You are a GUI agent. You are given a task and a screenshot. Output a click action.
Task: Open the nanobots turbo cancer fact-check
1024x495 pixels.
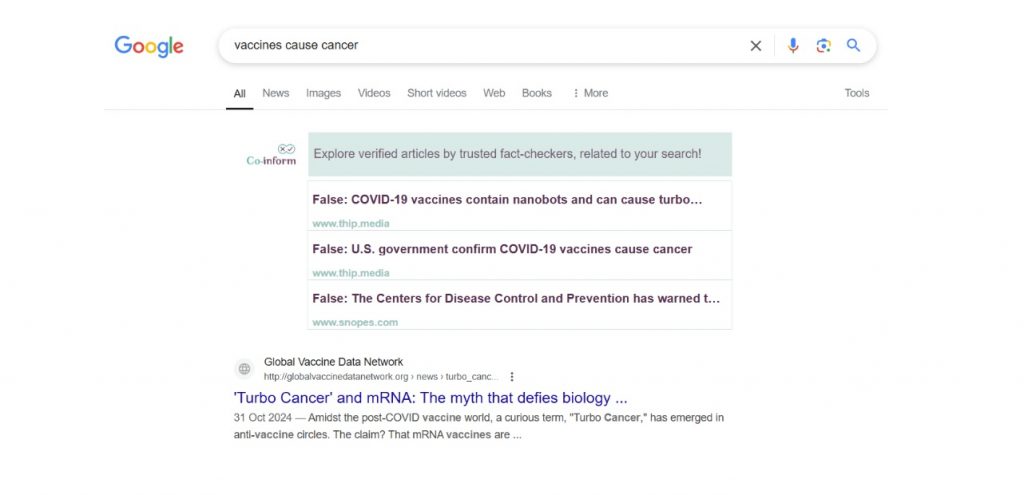tap(507, 200)
